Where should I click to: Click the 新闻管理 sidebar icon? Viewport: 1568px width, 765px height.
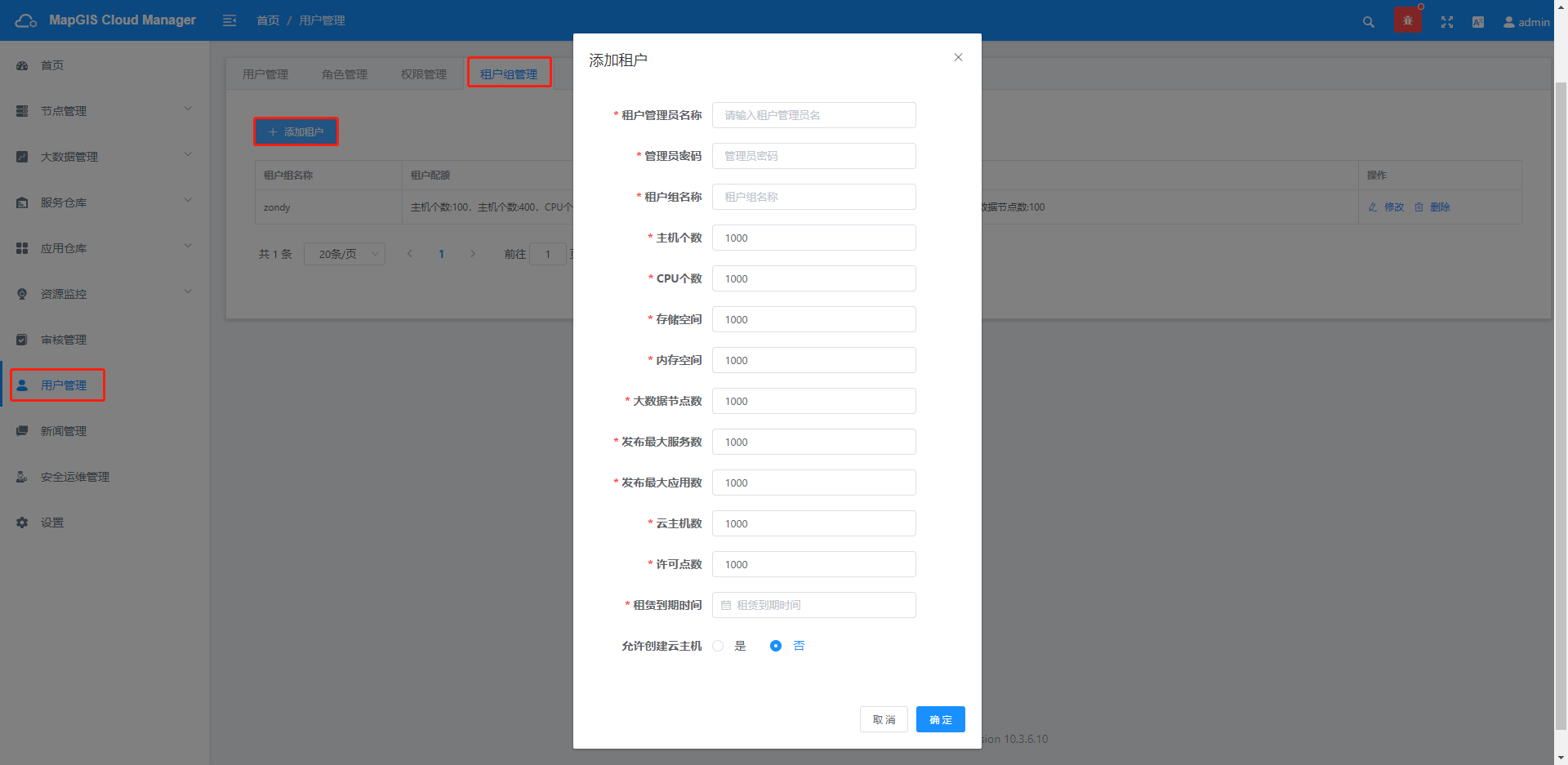click(x=22, y=431)
